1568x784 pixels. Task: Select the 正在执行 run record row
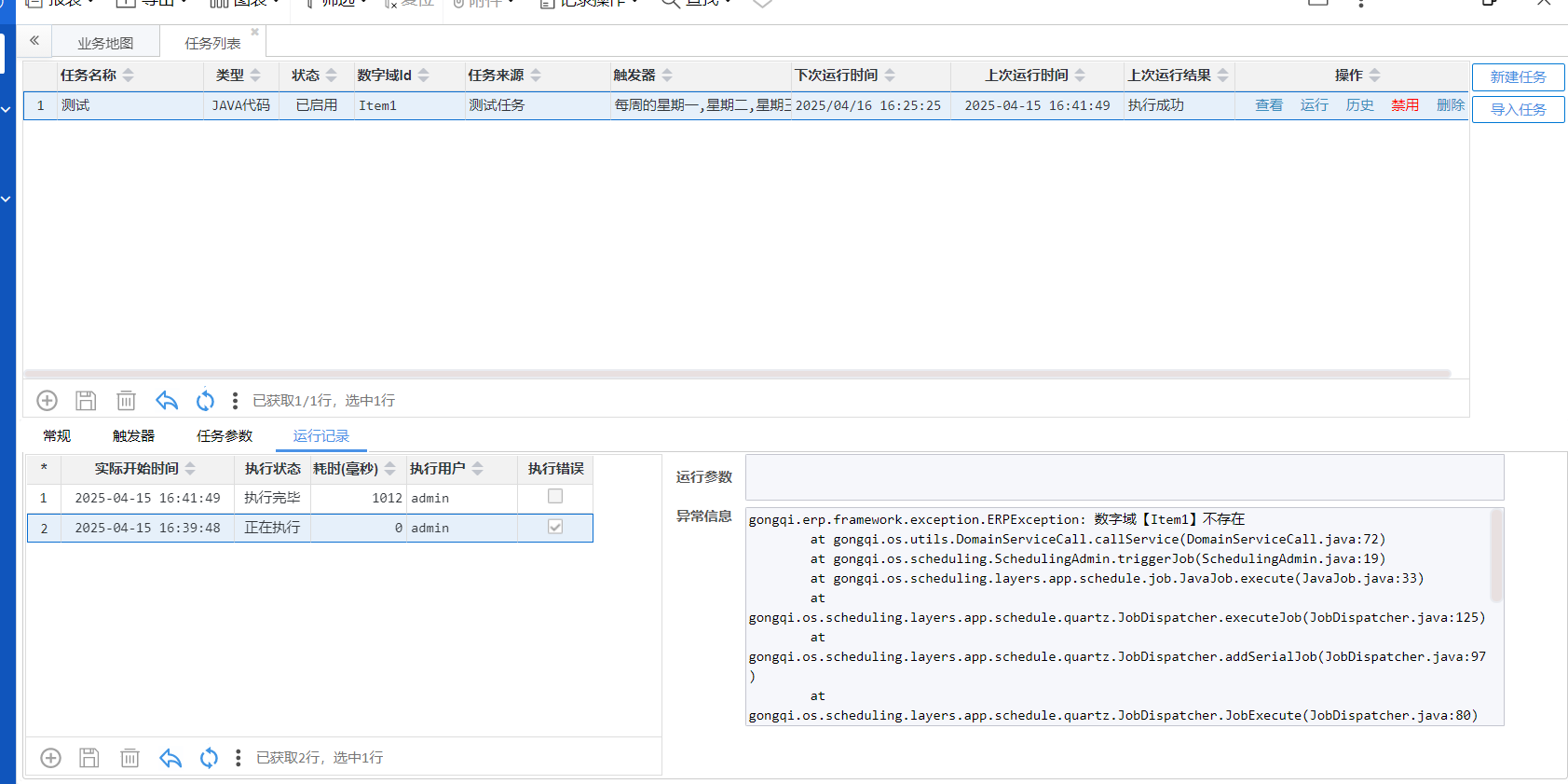310,528
